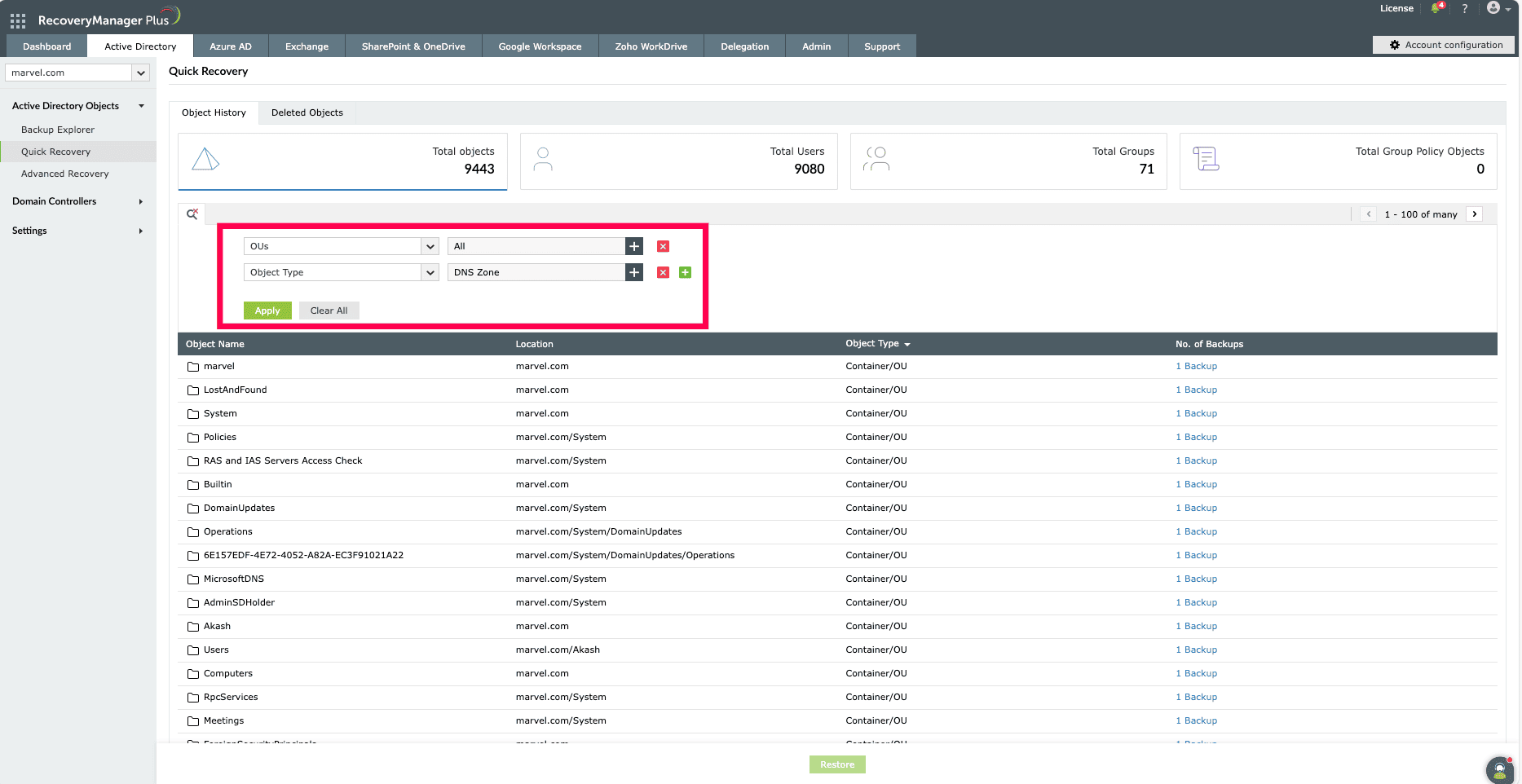
Task: Open the apps grid launcher icon
Action: (18, 21)
